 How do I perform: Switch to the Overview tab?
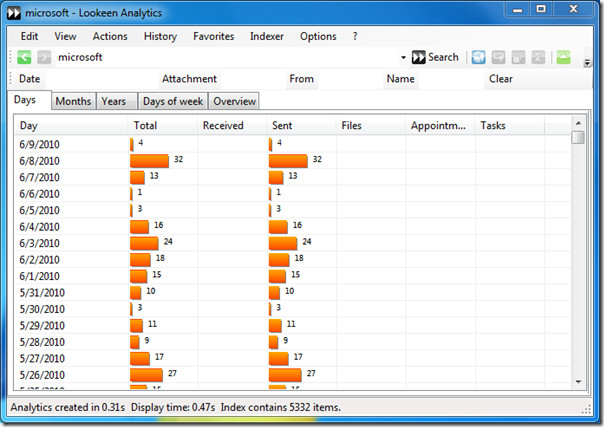point(234,101)
